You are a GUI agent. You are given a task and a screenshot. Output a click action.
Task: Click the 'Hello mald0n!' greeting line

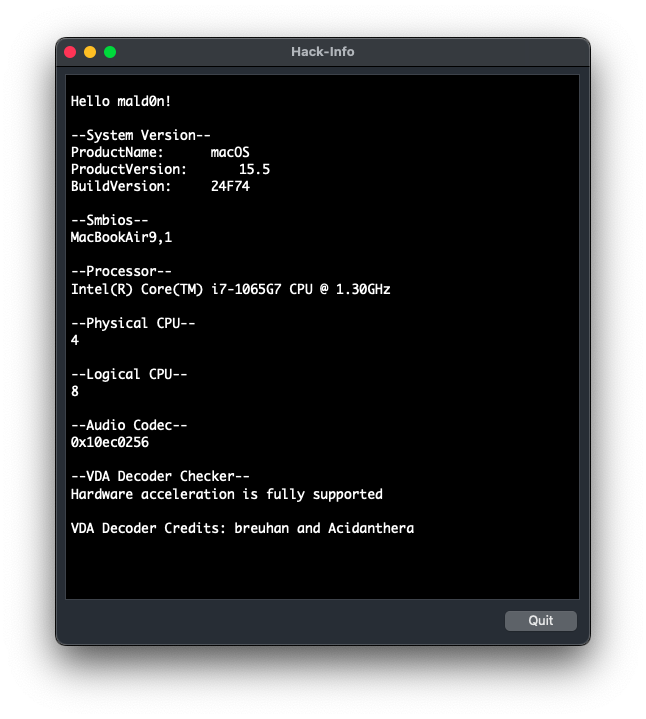(x=121, y=101)
